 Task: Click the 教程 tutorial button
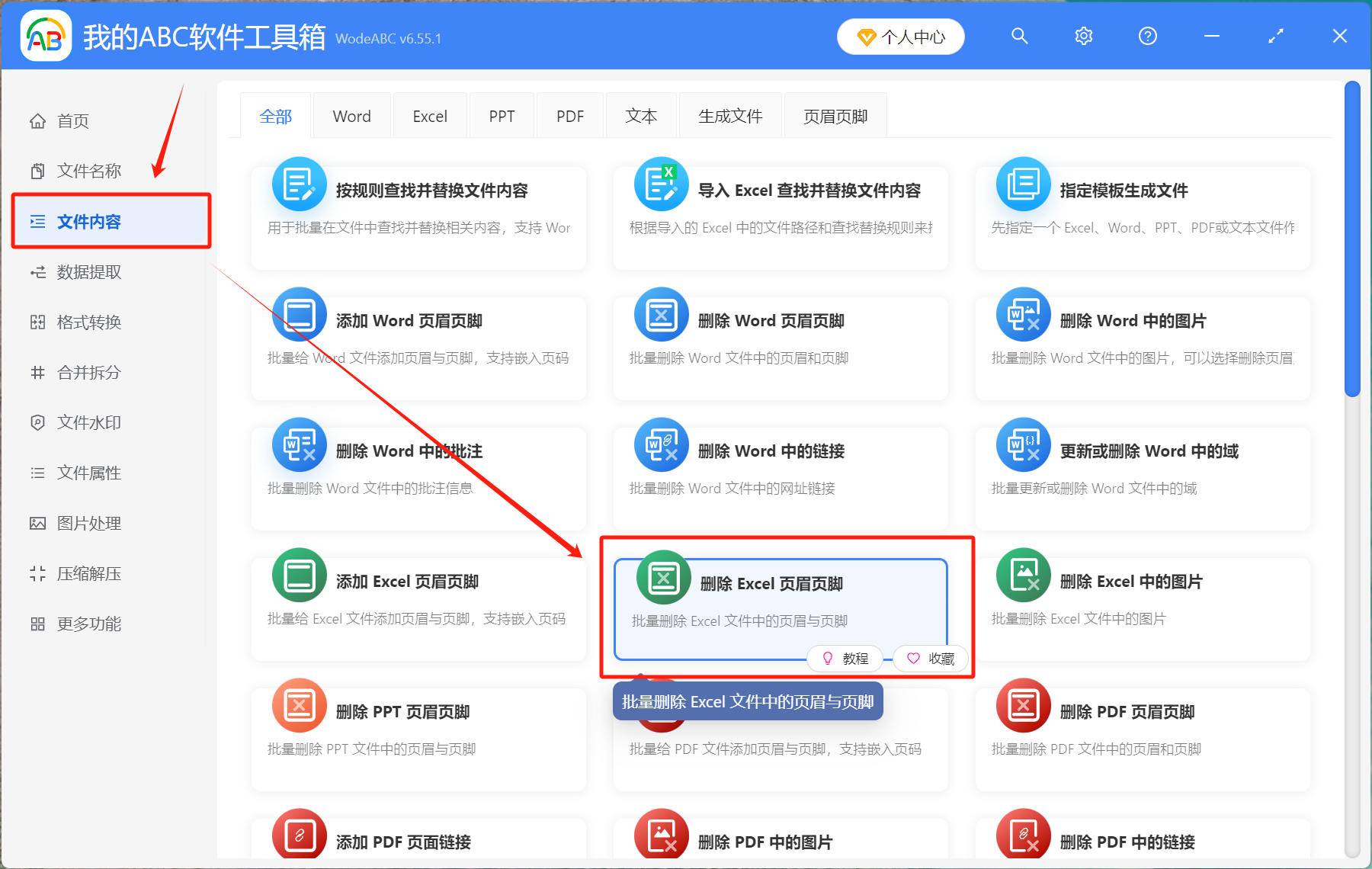[845, 658]
